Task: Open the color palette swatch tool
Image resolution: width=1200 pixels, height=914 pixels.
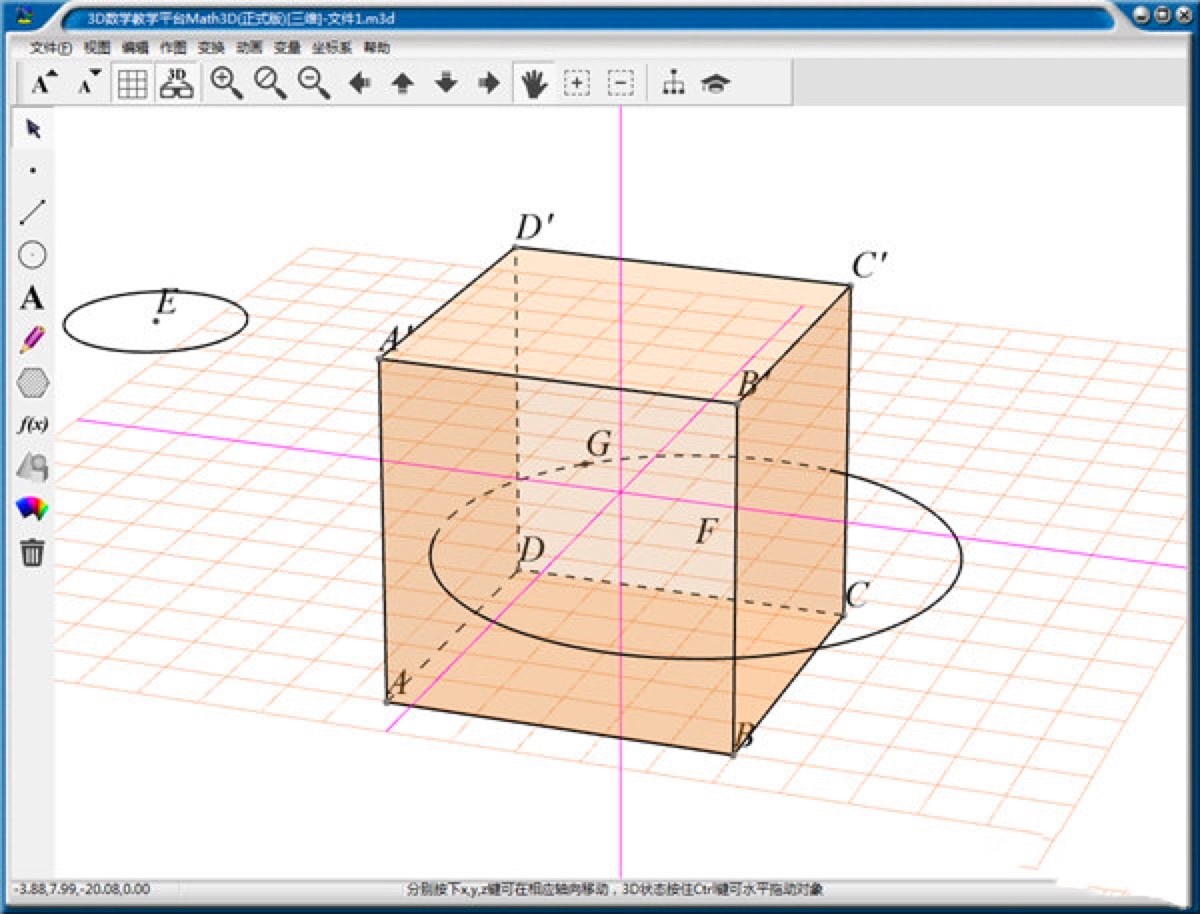Action: pyautogui.click(x=32, y=508)
